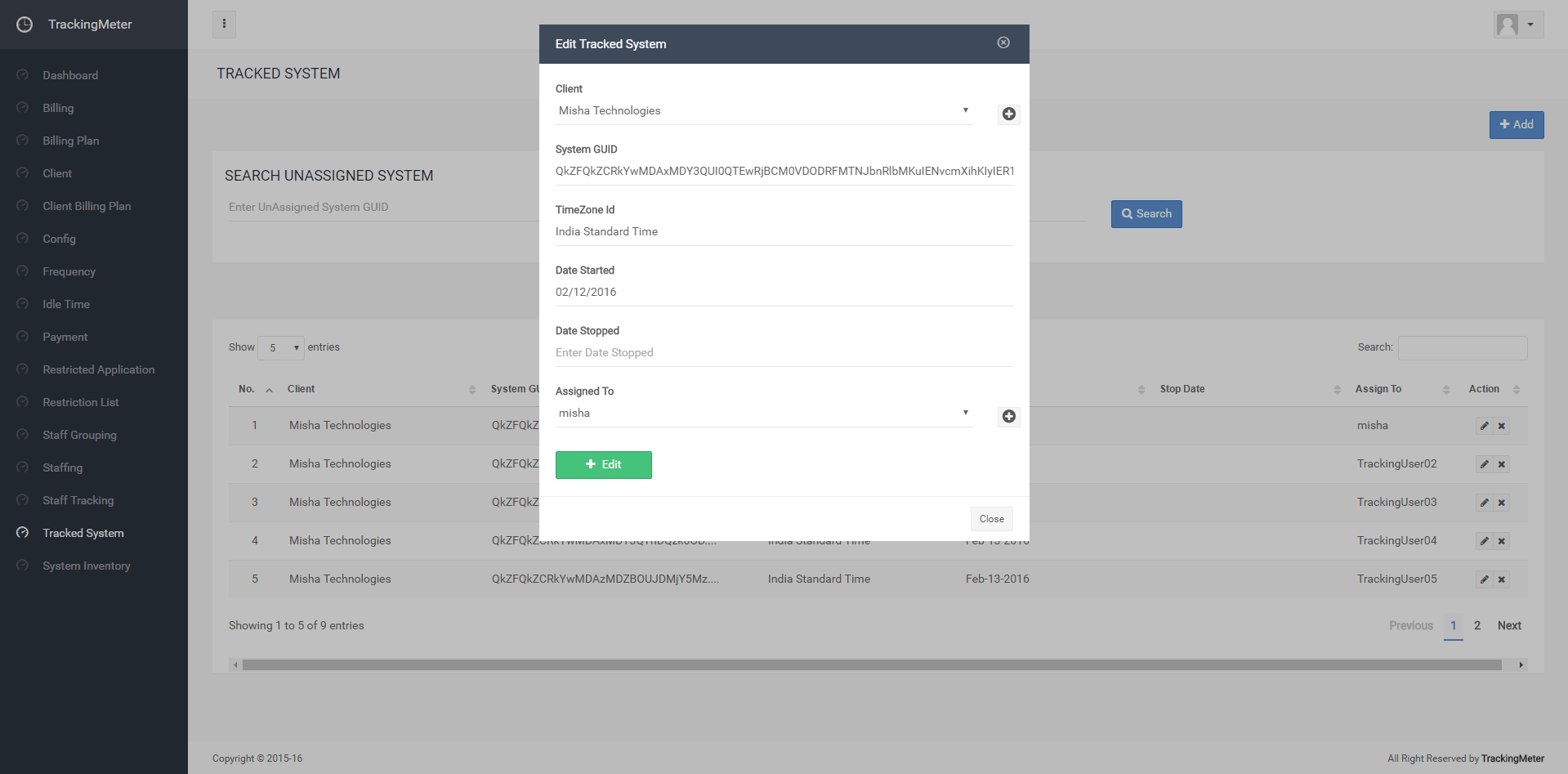This screenshot has width=1568, height=774.
Task: Click the plus icon beside Client dropdown
Action: (1008, 114)
